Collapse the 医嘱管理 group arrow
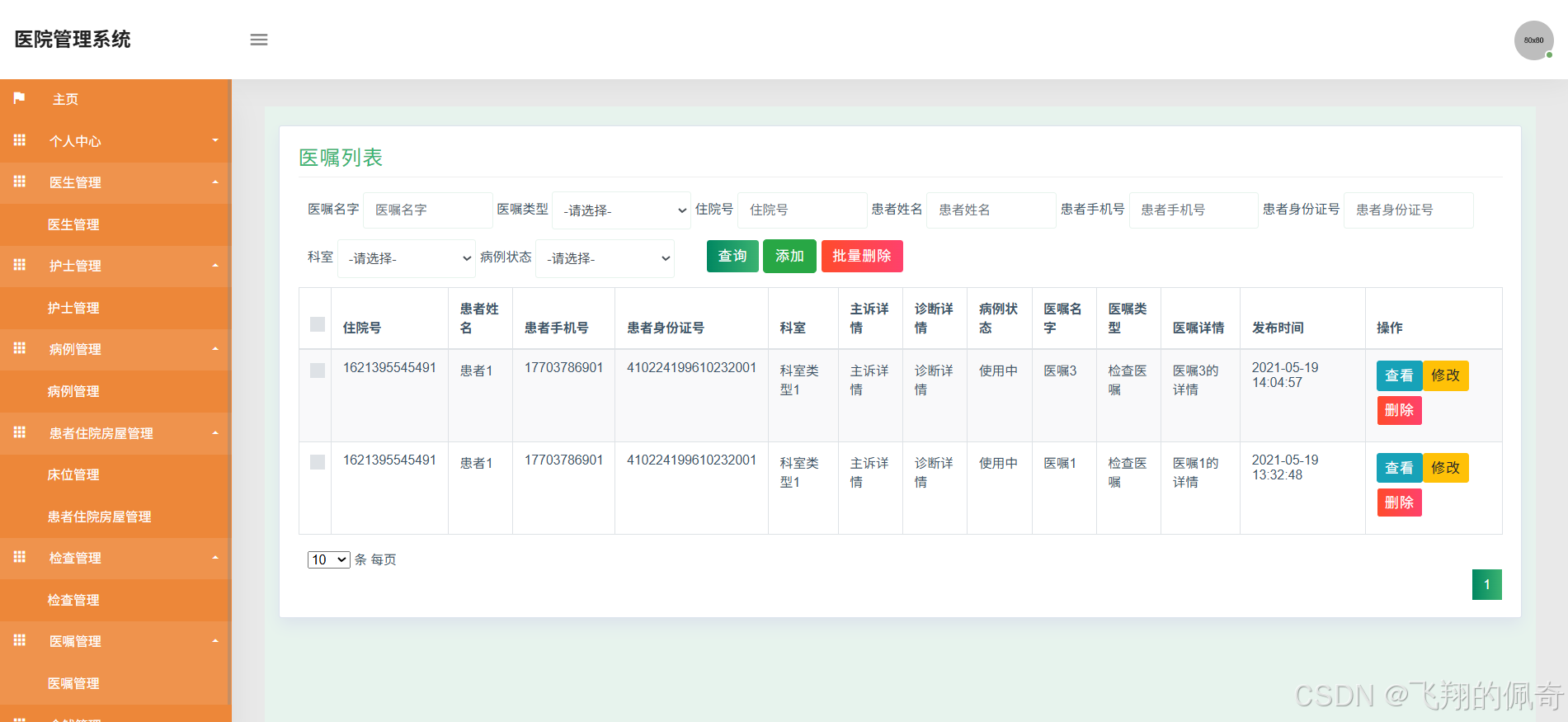 [215, 641]
